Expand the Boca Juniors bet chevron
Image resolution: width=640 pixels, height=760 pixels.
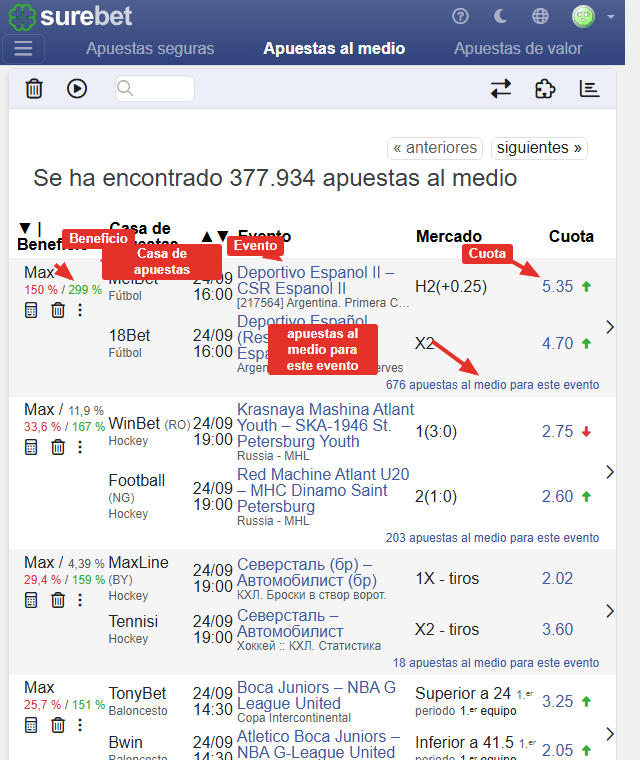coord(610,734)
